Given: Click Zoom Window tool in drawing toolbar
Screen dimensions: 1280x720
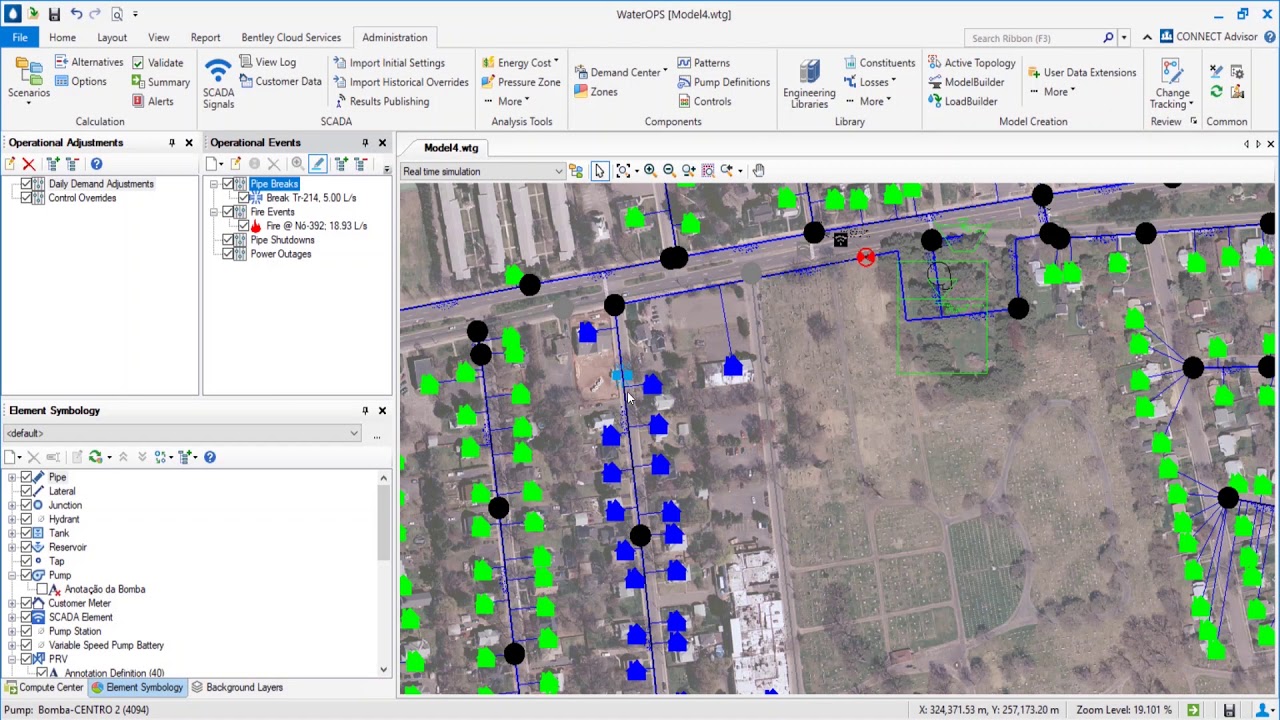Looking at the screenshot, I should [707, 171].
